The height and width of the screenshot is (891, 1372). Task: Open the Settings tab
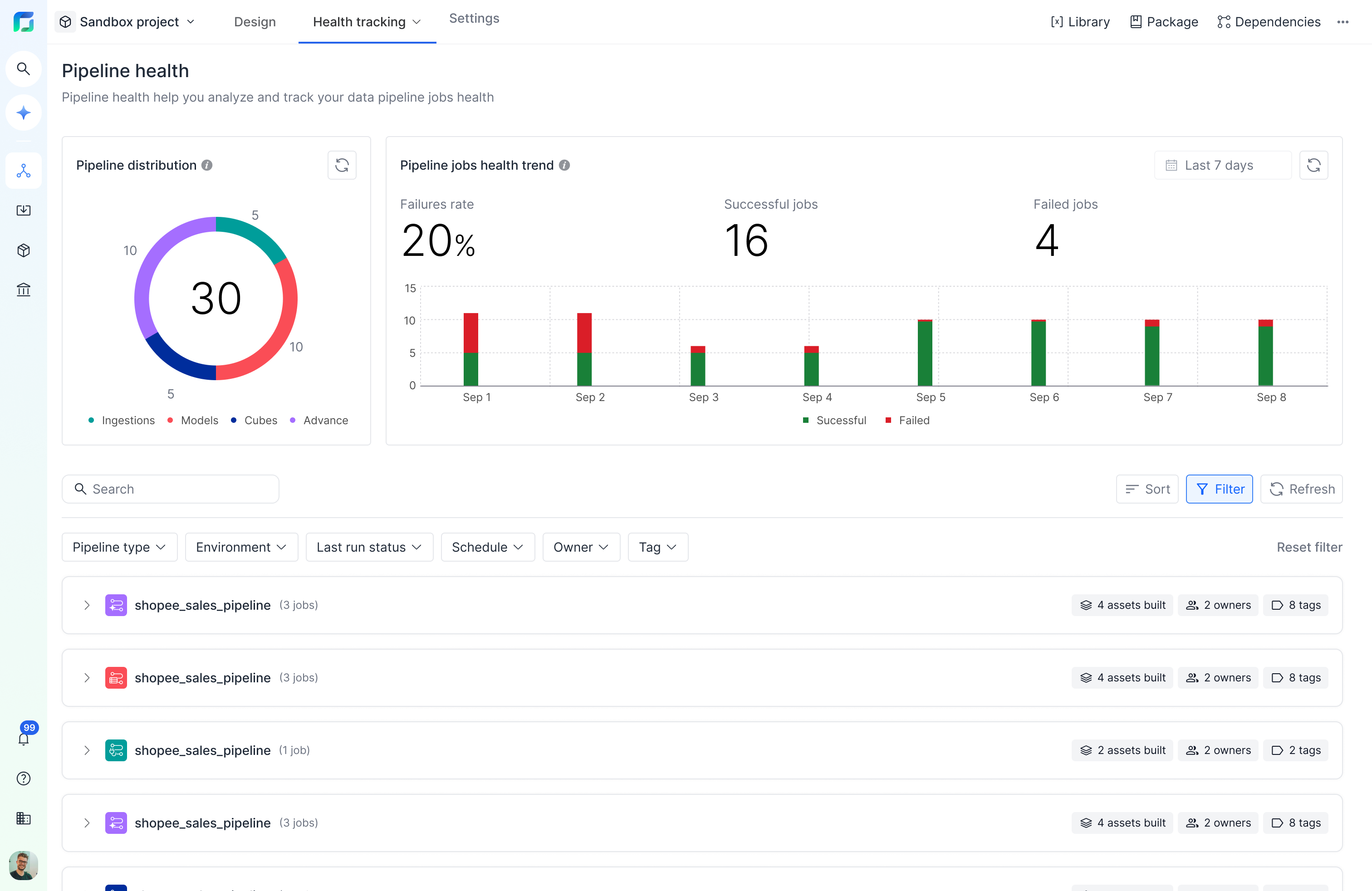[474, 19]
